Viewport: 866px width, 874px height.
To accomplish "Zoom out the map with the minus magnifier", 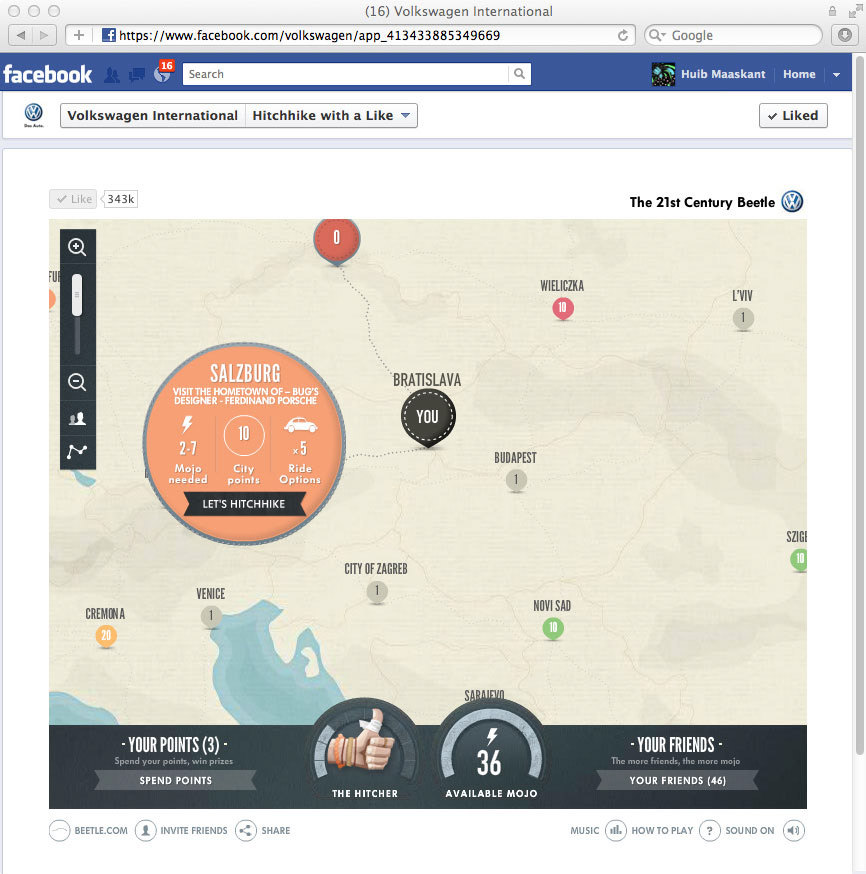I will [x=77, y=382].
